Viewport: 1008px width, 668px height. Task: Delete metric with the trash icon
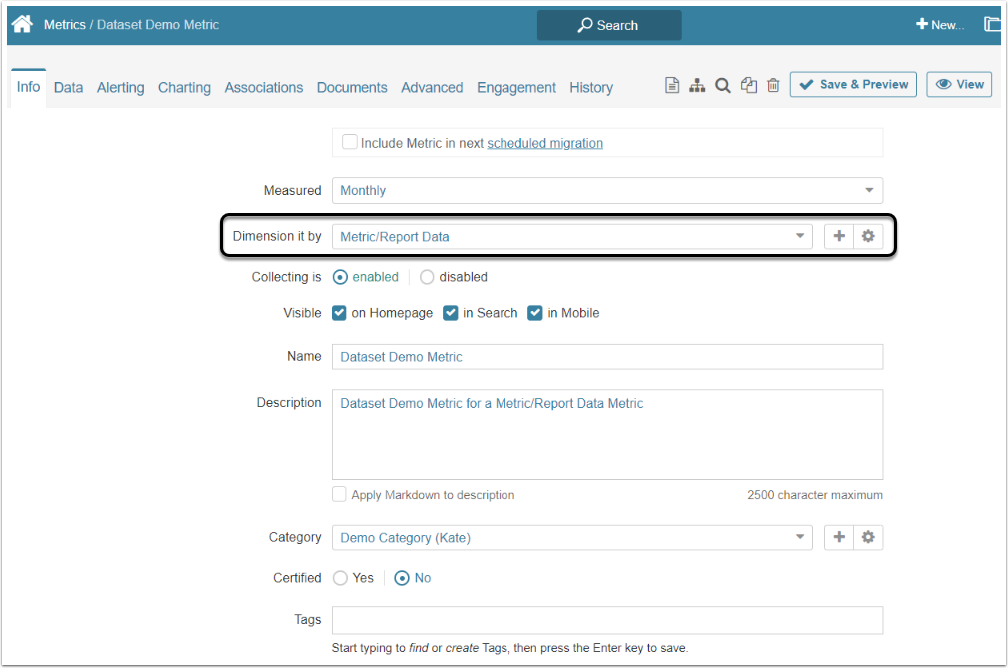[x=773, y=86]
